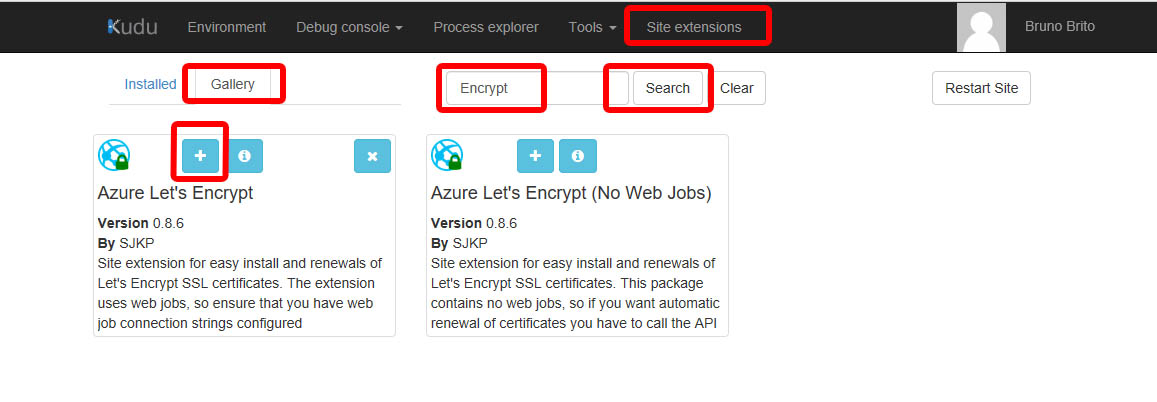Viewport: 1157px width, 402px height.
Task: Click the user avatar picture
Action: click(981, 27)
